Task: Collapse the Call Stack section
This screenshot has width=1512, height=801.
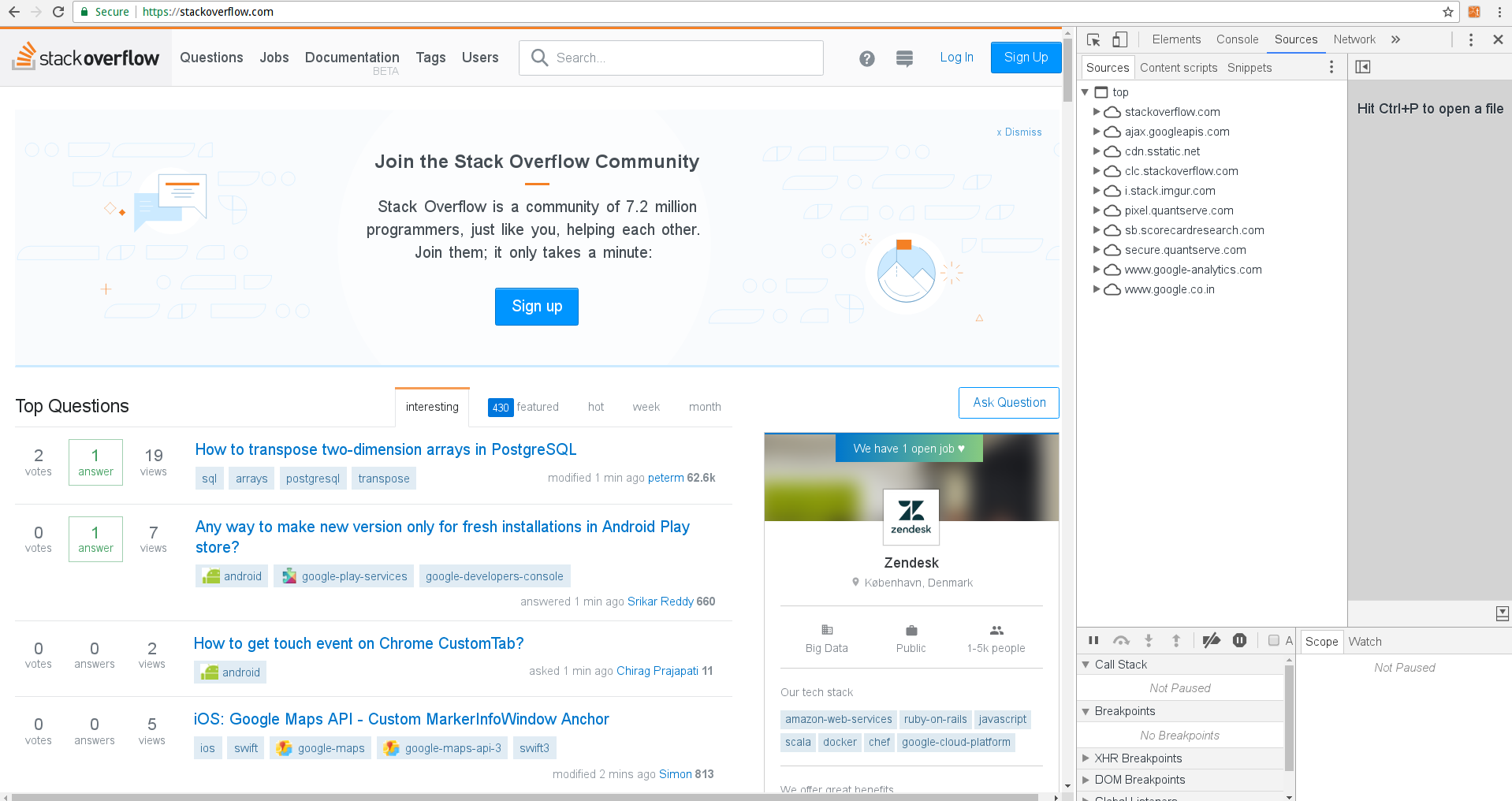Action: coord(1086,665)
